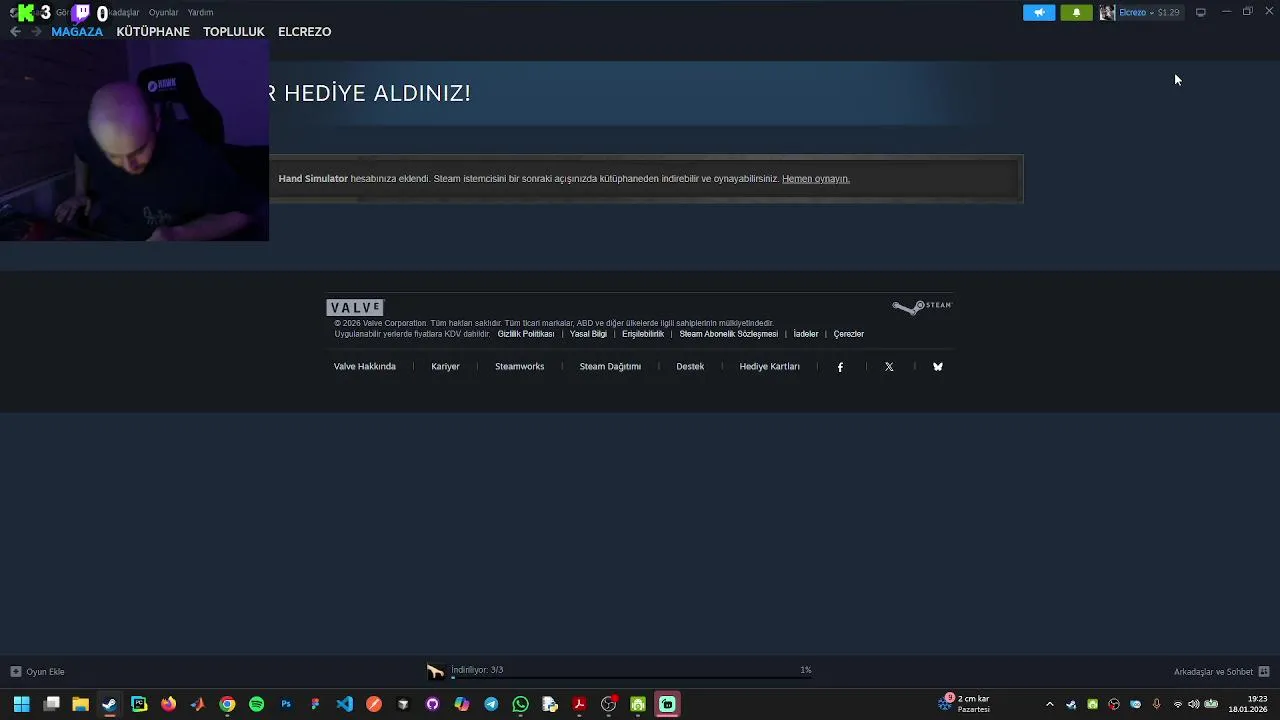The image size is (1280, 720).
Task: Go forward with the right navigation arrow
Action: coord(36,32)
